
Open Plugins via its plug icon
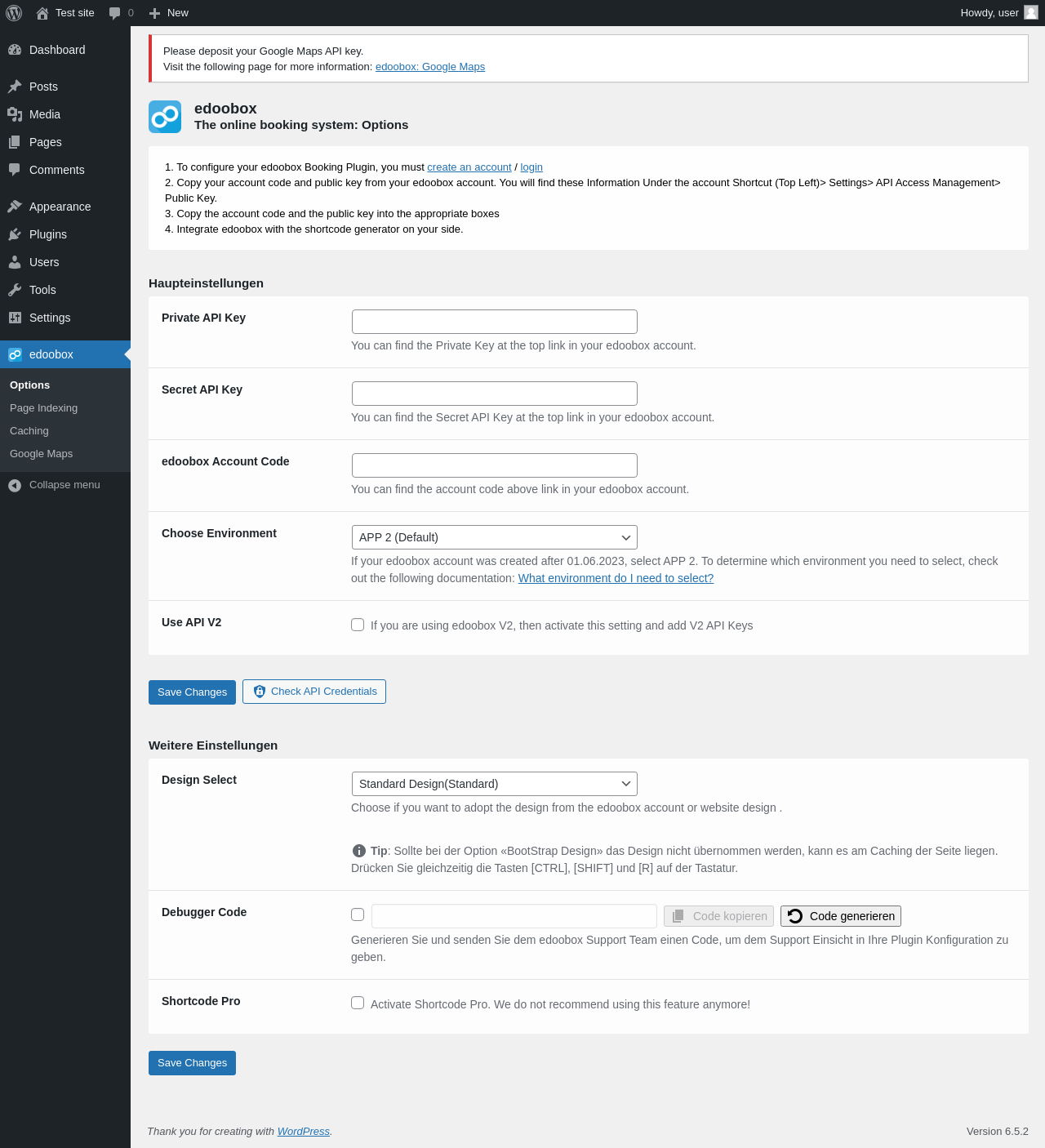[x=15, y=234]
